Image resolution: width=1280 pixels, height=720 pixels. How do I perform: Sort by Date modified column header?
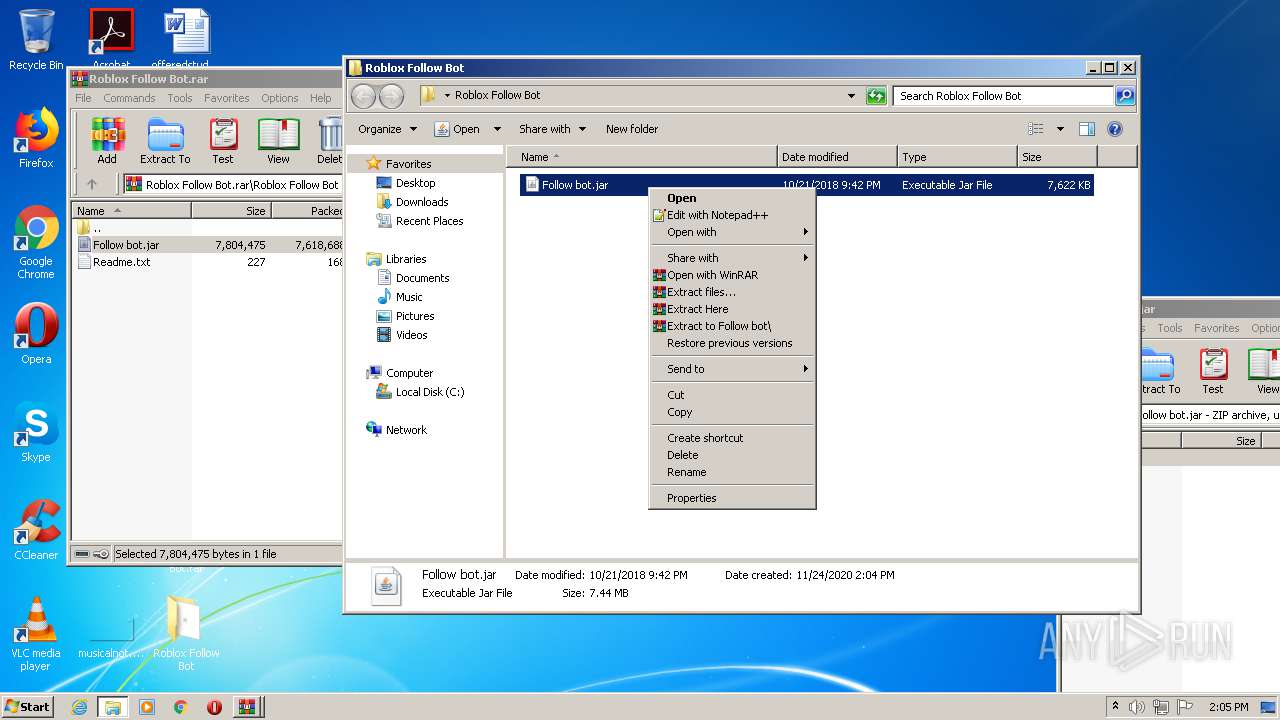[837, 157]
